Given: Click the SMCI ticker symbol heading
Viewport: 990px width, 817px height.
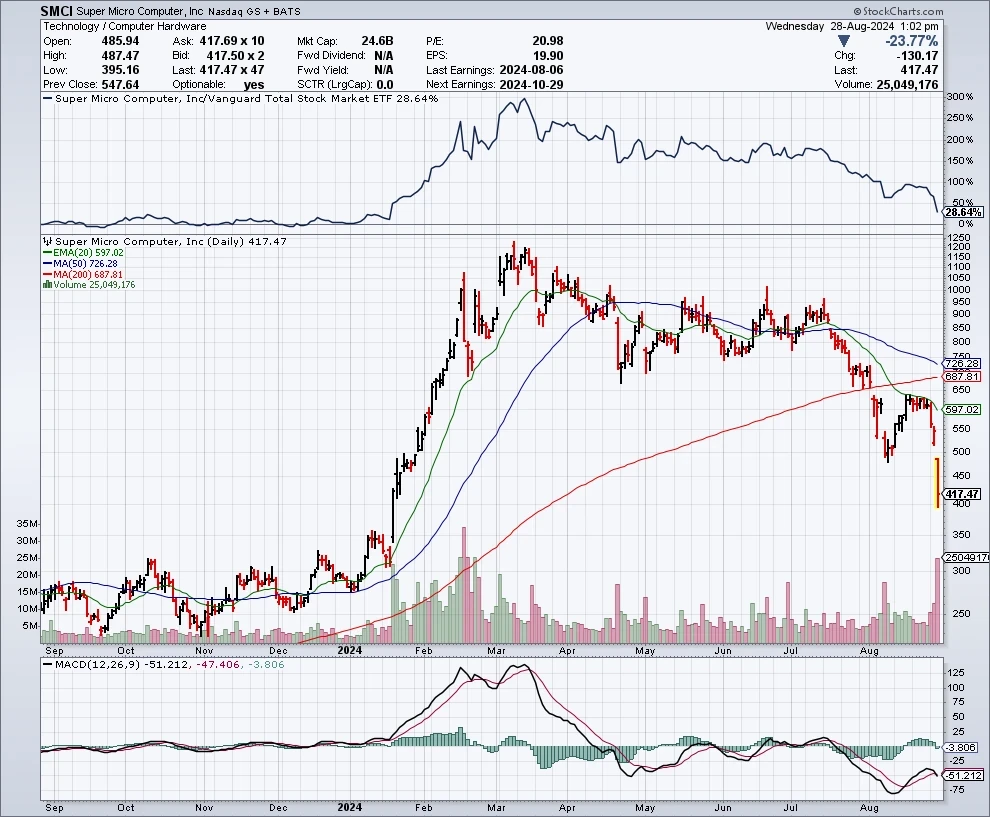Looking at the screenshot, I should point(59,10).
